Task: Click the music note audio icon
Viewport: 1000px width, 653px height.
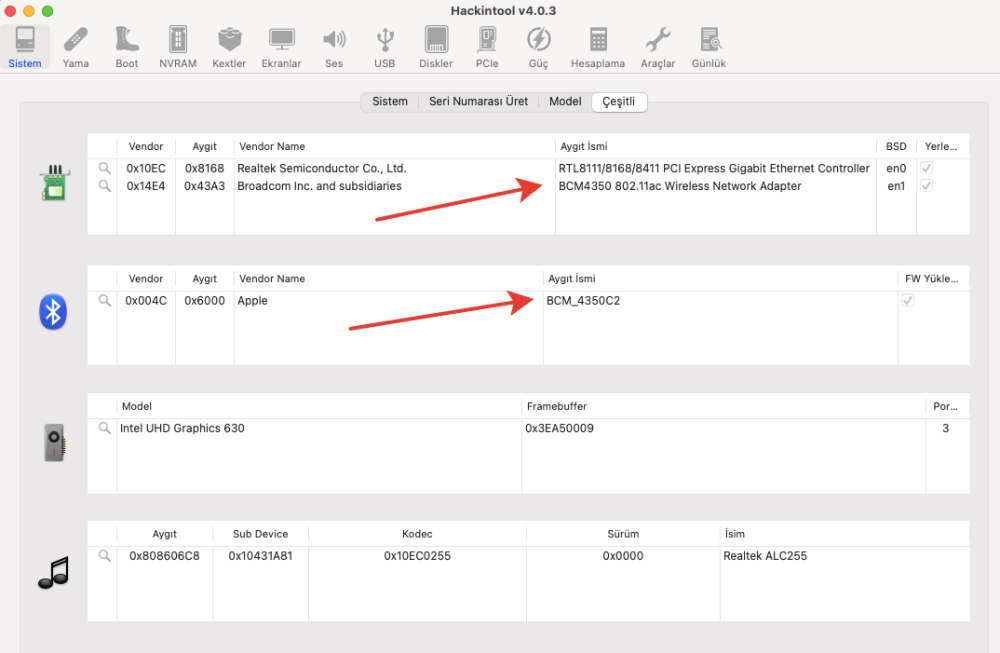Action: [x=54, y=572]
